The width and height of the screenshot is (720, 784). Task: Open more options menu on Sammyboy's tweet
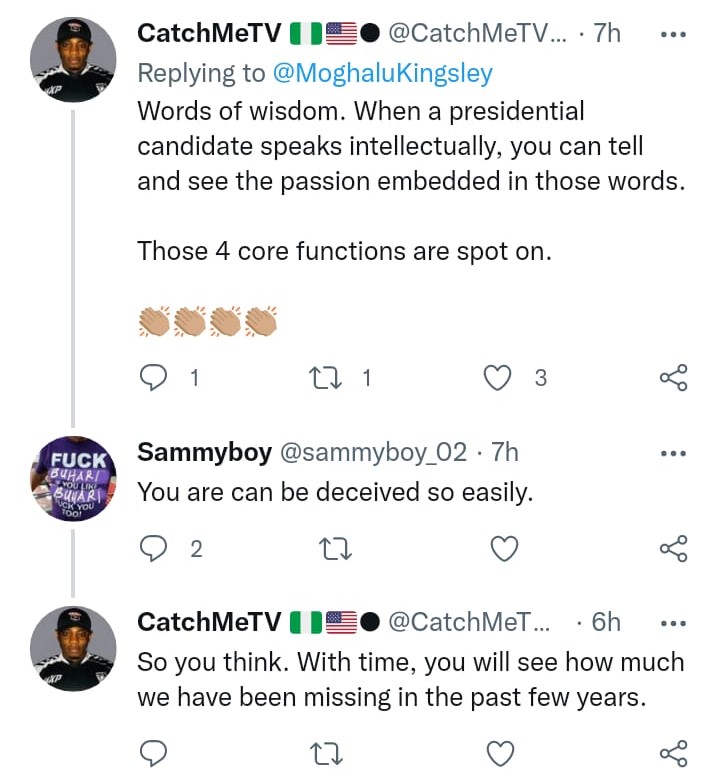(674, 453)
